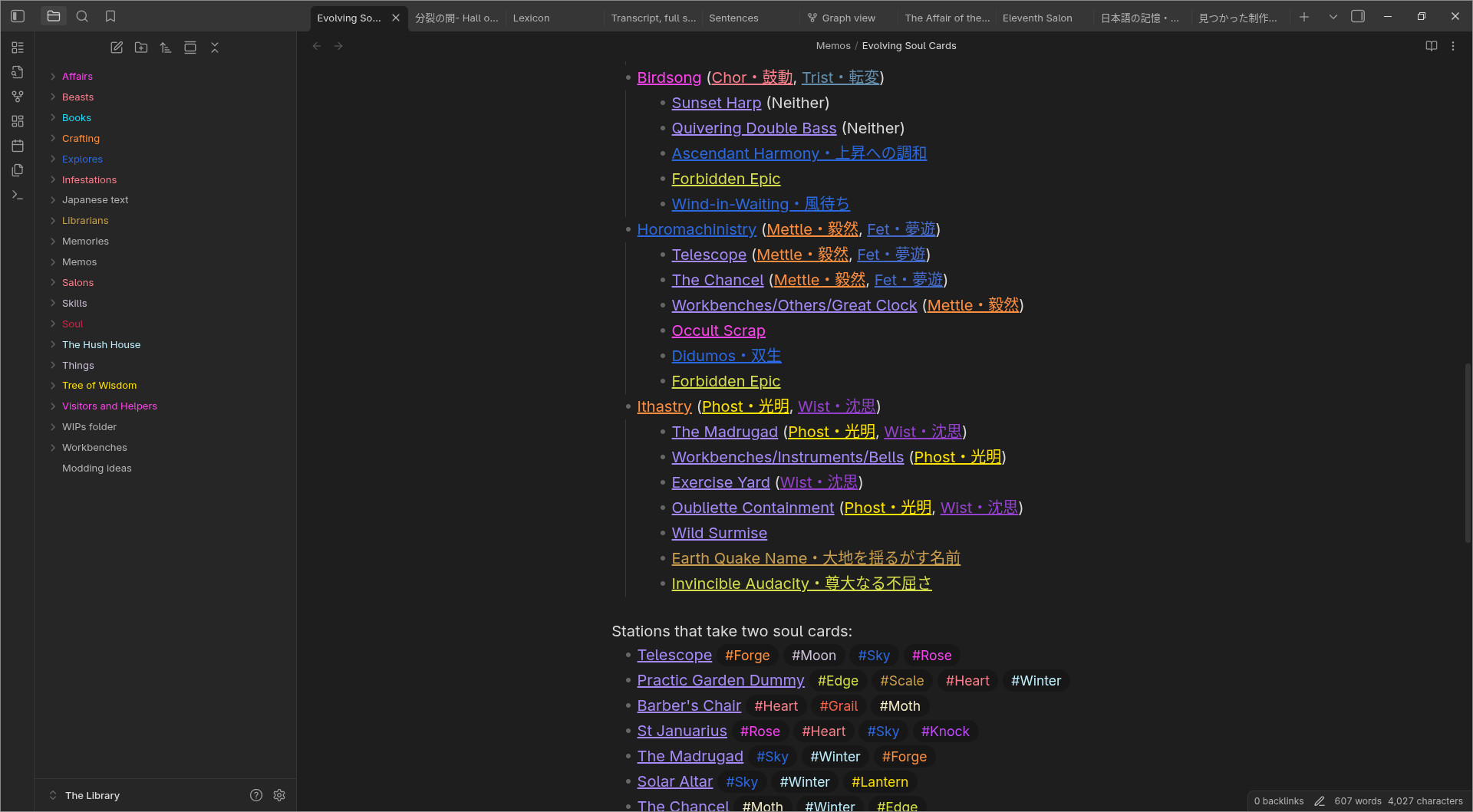
Task: Expand the Workbenches folder
Action: (94, 448)
